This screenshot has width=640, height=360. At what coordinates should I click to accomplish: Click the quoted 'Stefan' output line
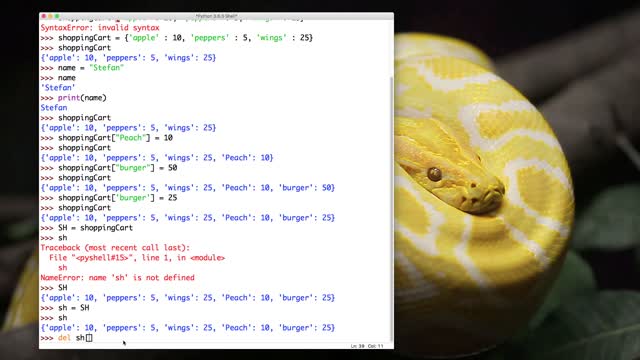click(58, 88)
